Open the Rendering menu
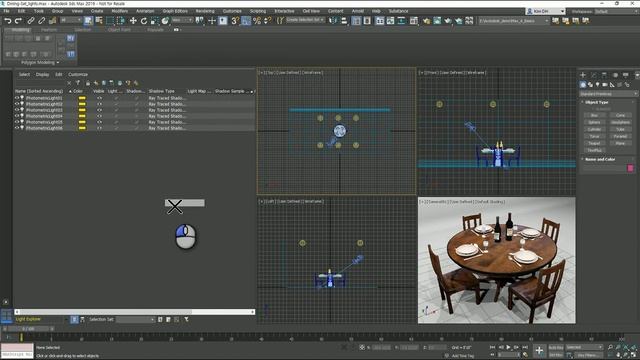This screenshot has height=360, width=640. [x=205, y=11]
